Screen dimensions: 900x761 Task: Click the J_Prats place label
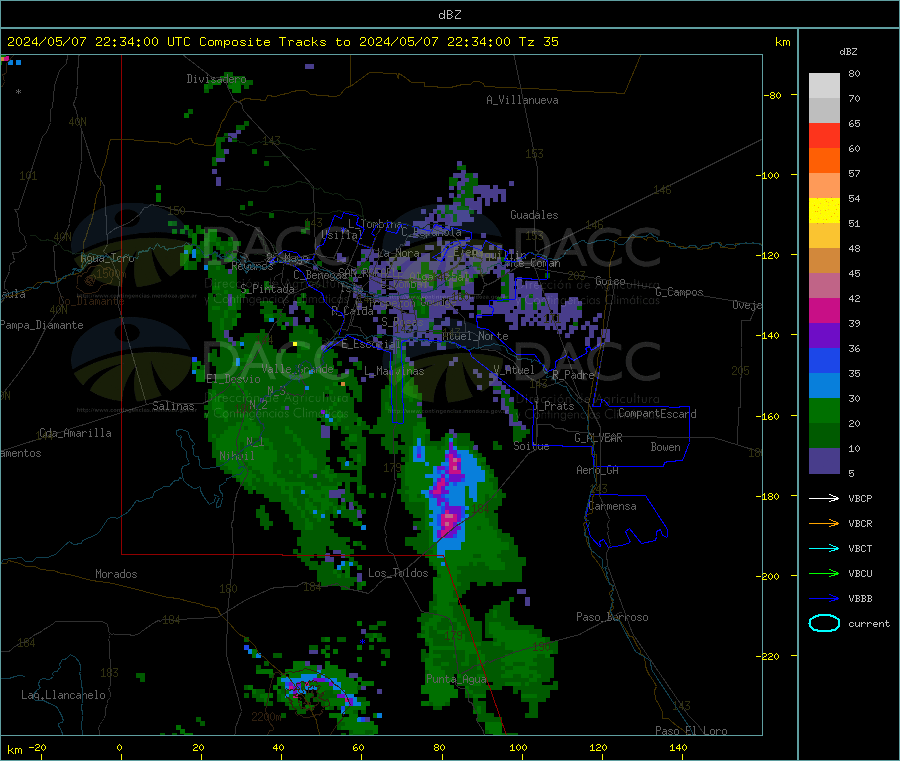pyautogui.click(x=553, y=406)
